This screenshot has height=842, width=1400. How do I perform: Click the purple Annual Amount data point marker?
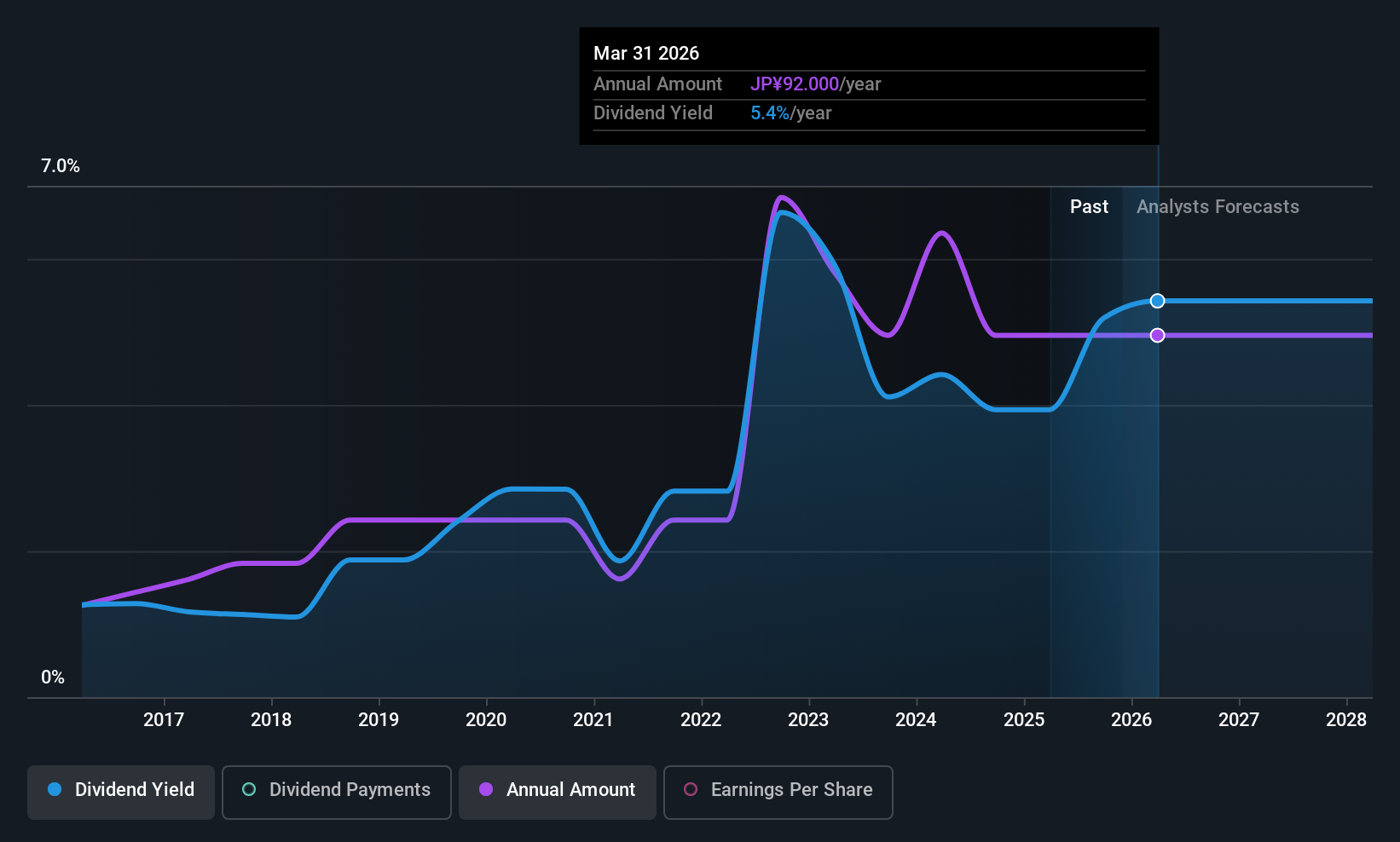pyautogui.click(x=1157, y=335)
